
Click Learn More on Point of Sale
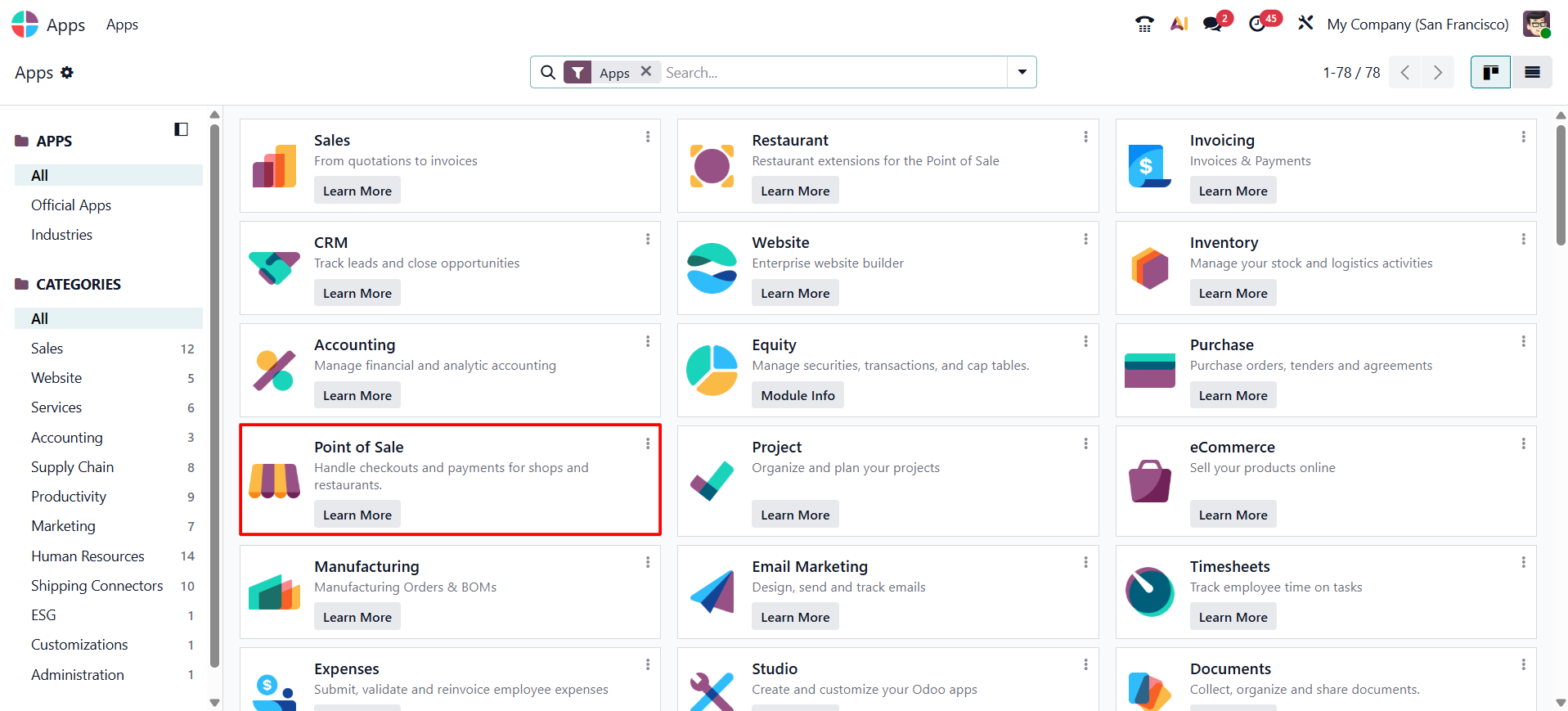357,515
